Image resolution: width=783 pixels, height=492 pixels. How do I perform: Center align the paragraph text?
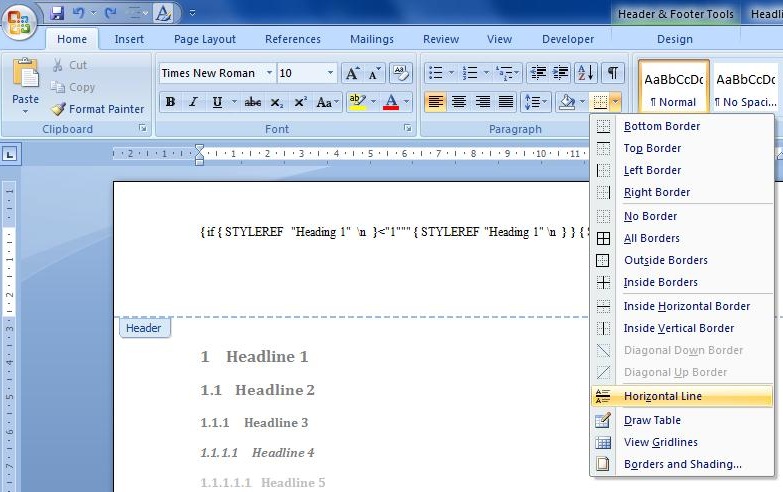click(x=459, y=102)
